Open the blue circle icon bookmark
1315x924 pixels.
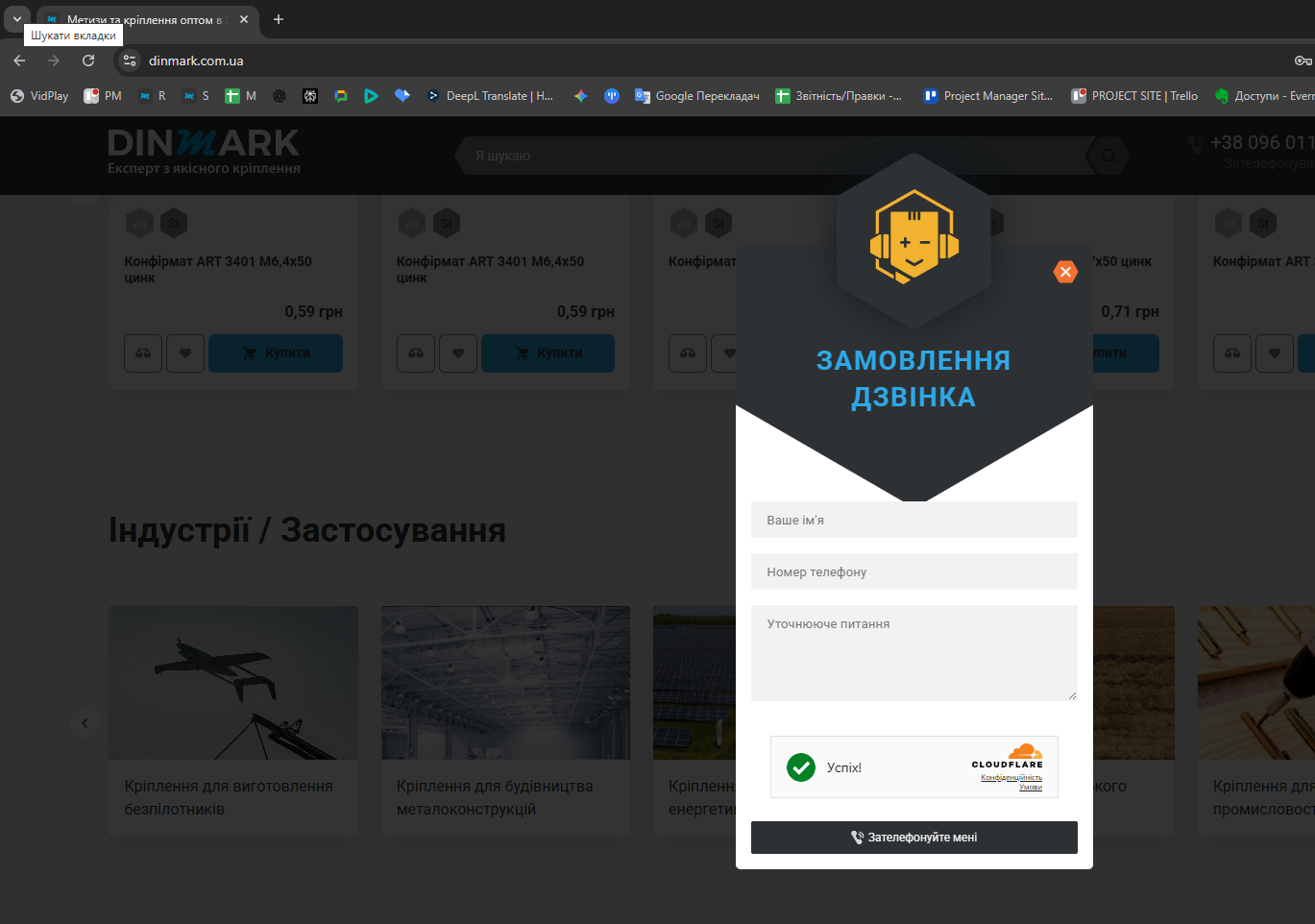click(x=612, y=96)
